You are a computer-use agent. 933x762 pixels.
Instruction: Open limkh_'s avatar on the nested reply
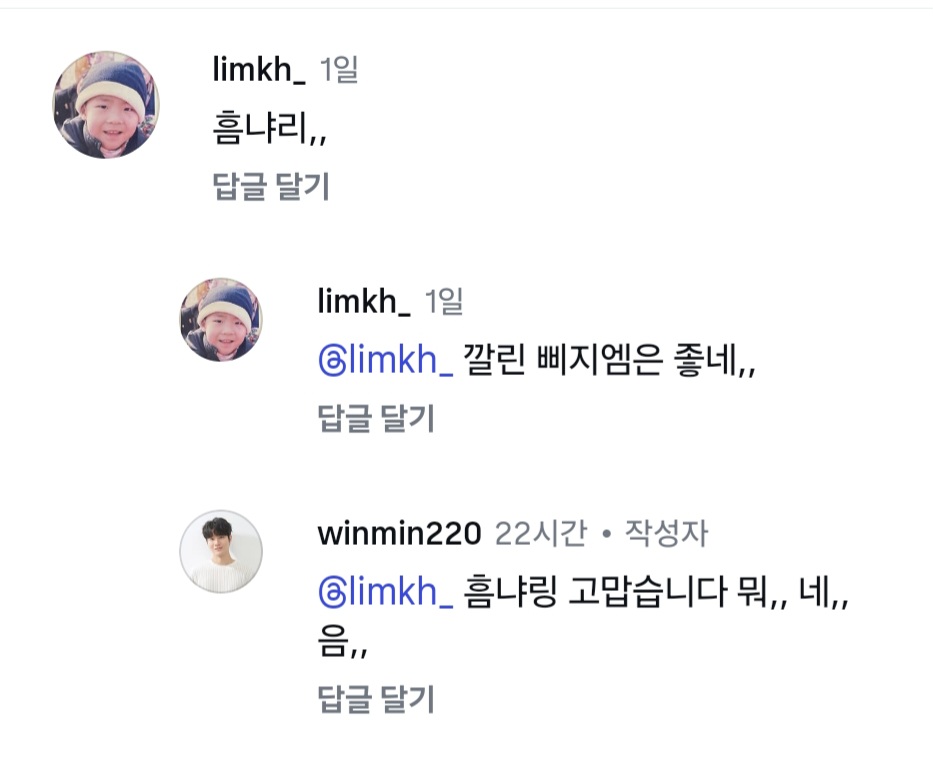click(220, 320)
